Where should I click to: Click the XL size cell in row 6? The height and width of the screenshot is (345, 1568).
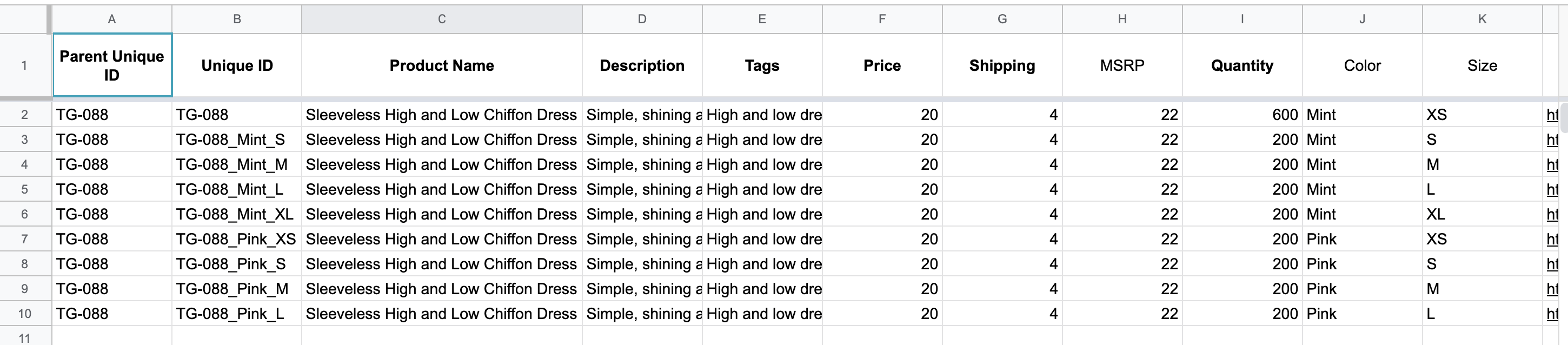[x=1482, y=214]
